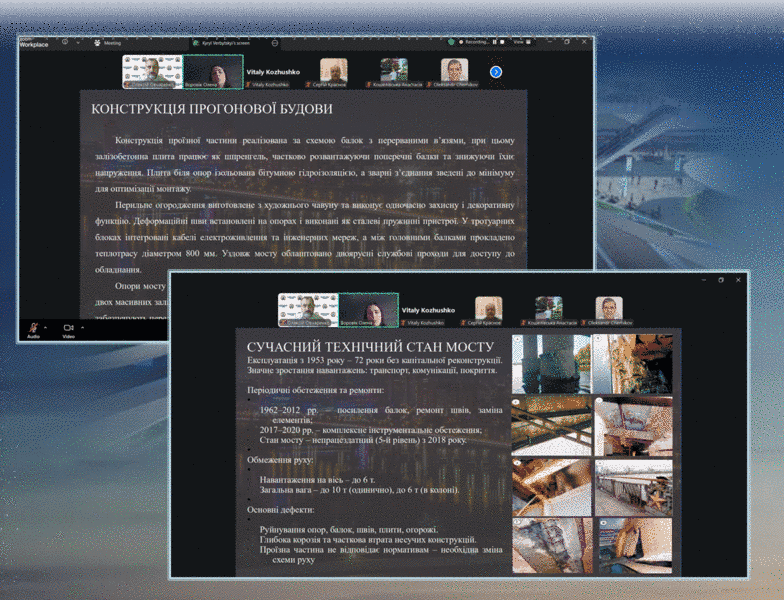
Task: Stop the recording in top bar
Action: (x=504, y=42)
